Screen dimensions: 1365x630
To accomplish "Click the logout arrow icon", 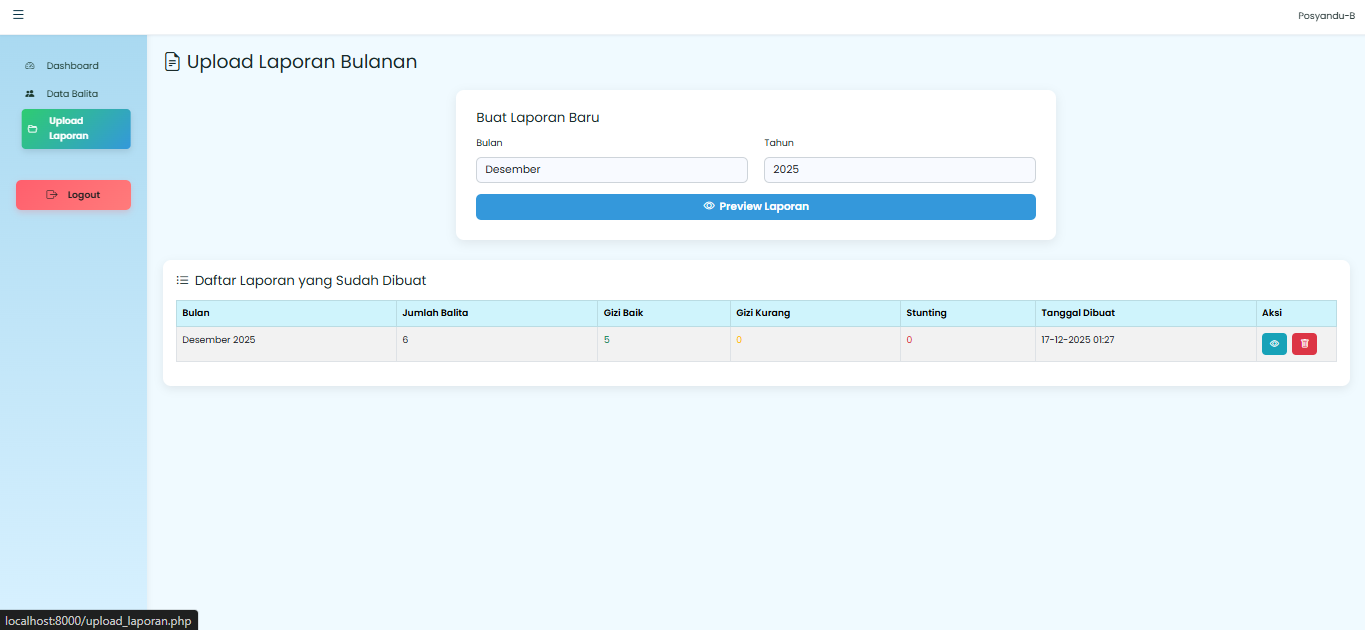I will pos(53,194).
